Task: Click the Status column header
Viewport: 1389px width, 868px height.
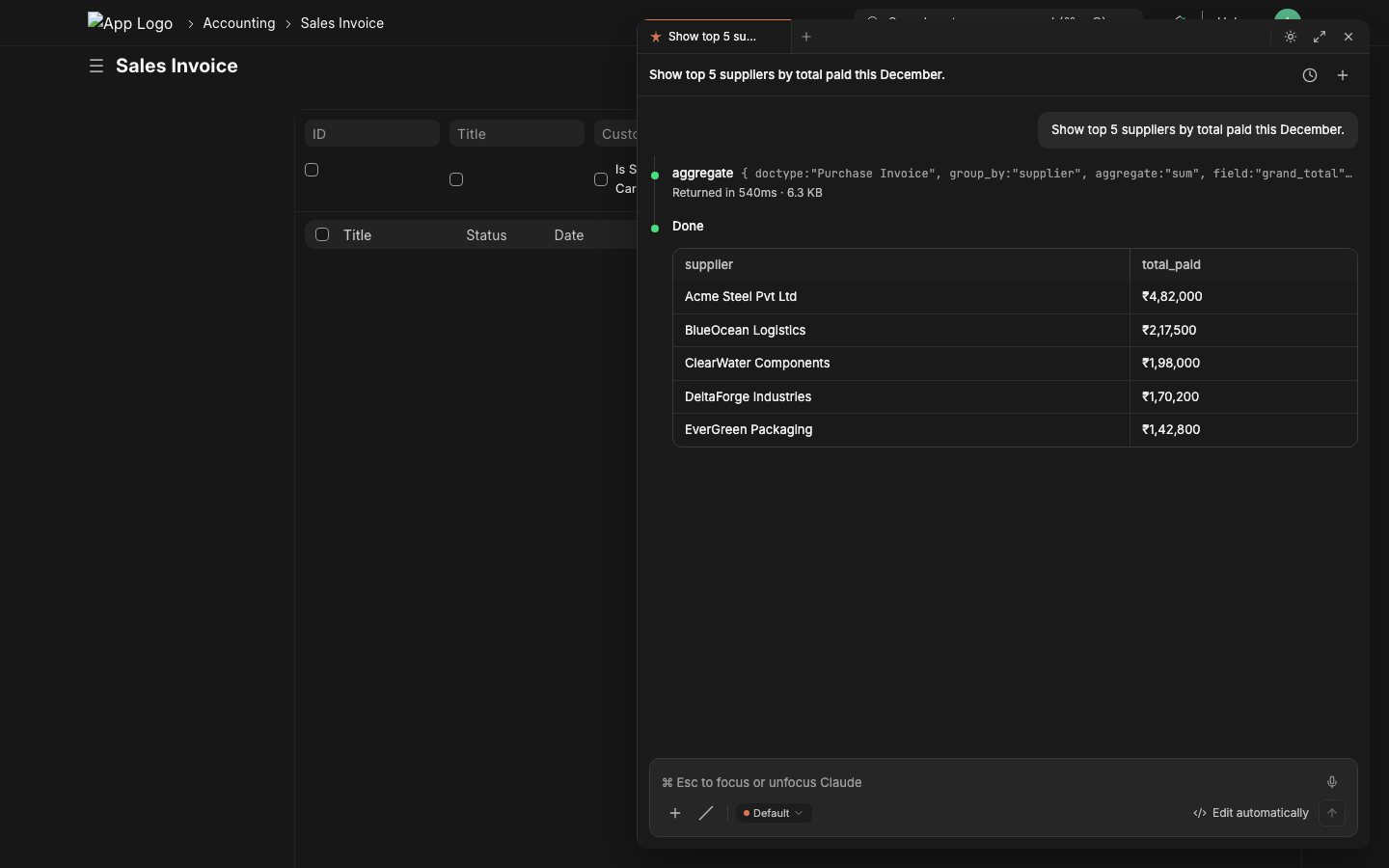Action: pyautogui.click(x=486, y=235)
